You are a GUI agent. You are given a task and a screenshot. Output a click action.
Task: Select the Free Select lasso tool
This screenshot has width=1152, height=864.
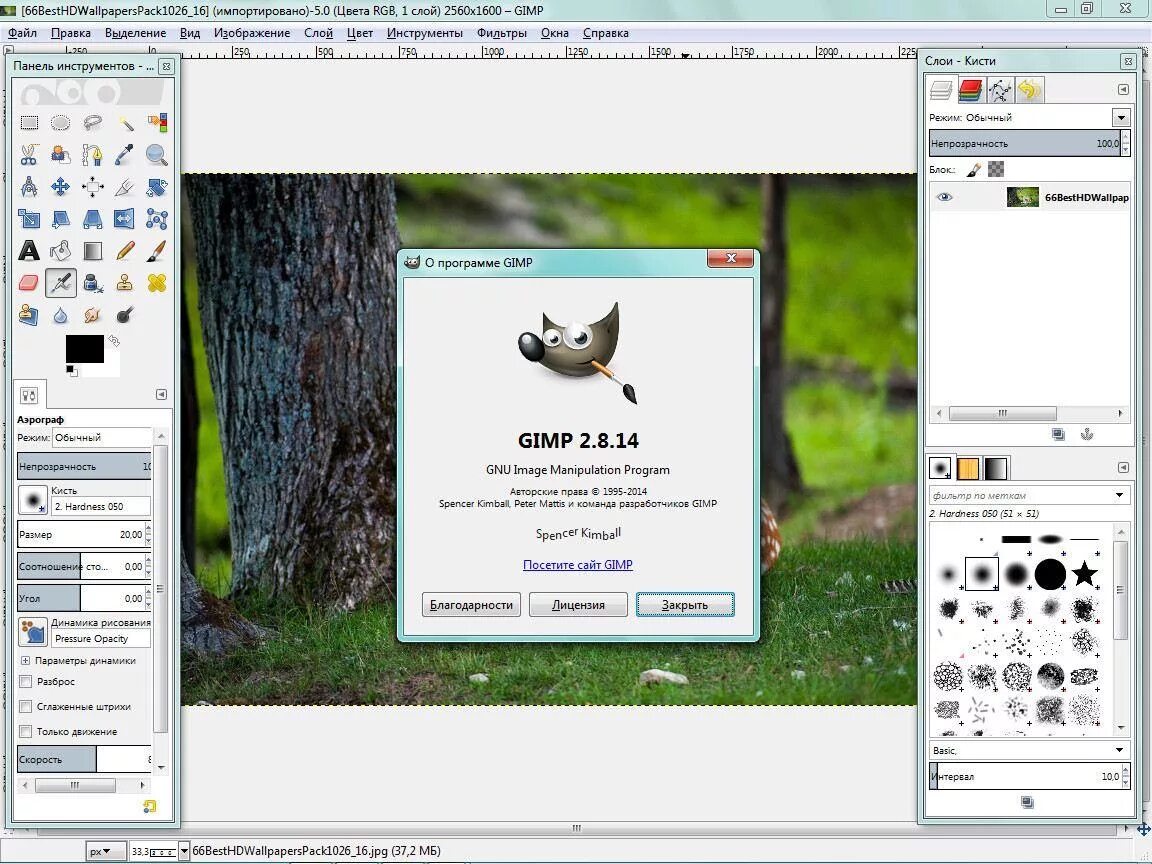[93, 123]
